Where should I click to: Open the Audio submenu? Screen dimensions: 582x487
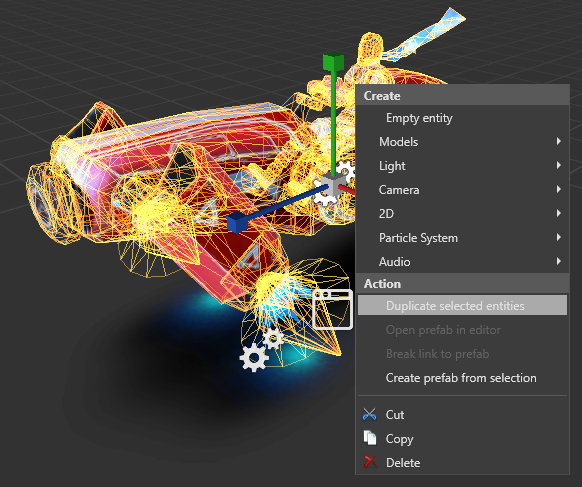(x=462, y=262)
